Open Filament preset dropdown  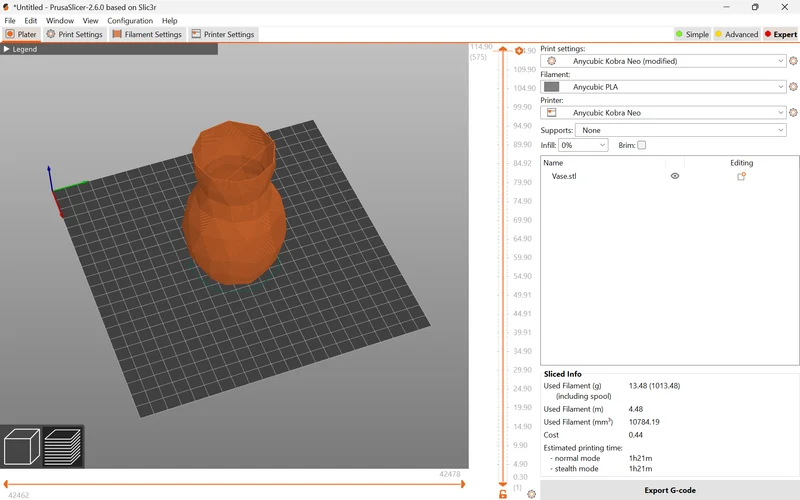(663, 87)
